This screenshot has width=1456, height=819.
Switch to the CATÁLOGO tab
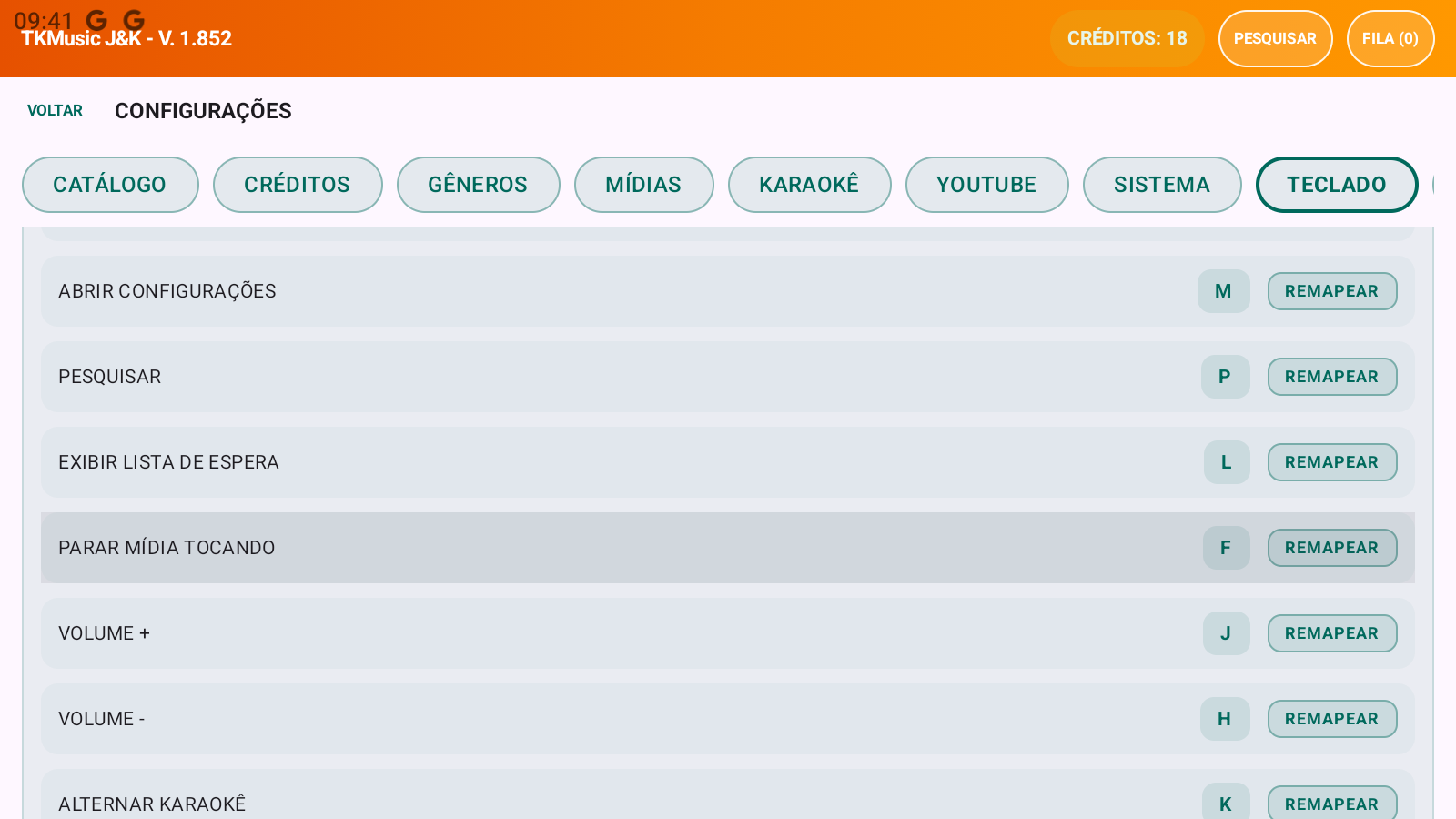110,185
